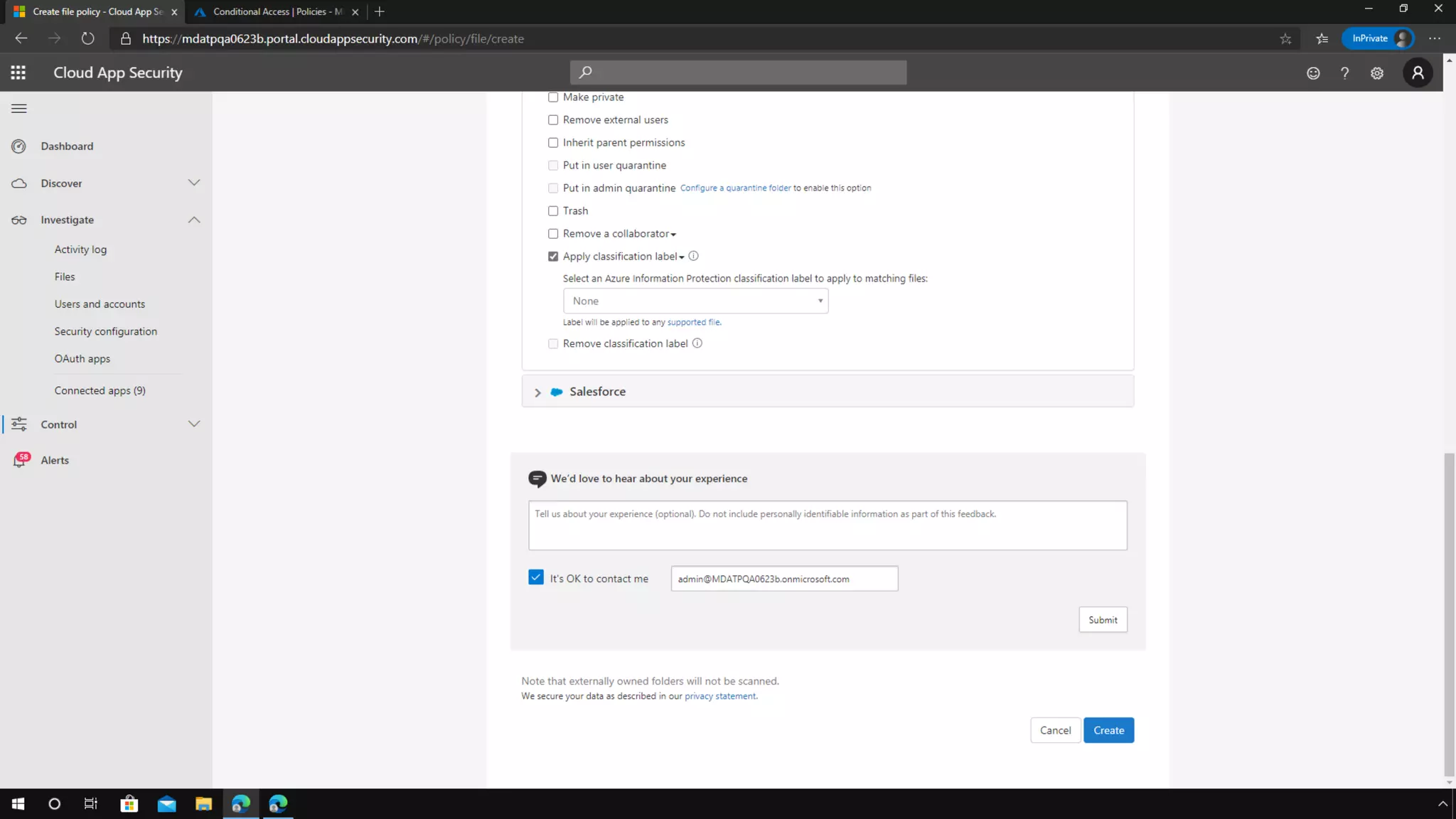
Task: Open the settings gear icon
Action: 1377,73
